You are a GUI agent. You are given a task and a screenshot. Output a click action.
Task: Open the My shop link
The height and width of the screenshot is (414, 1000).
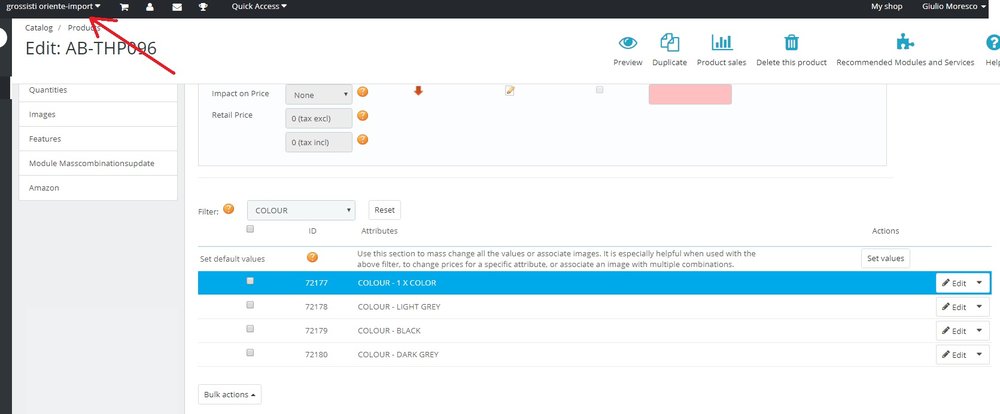pos(886,6)
